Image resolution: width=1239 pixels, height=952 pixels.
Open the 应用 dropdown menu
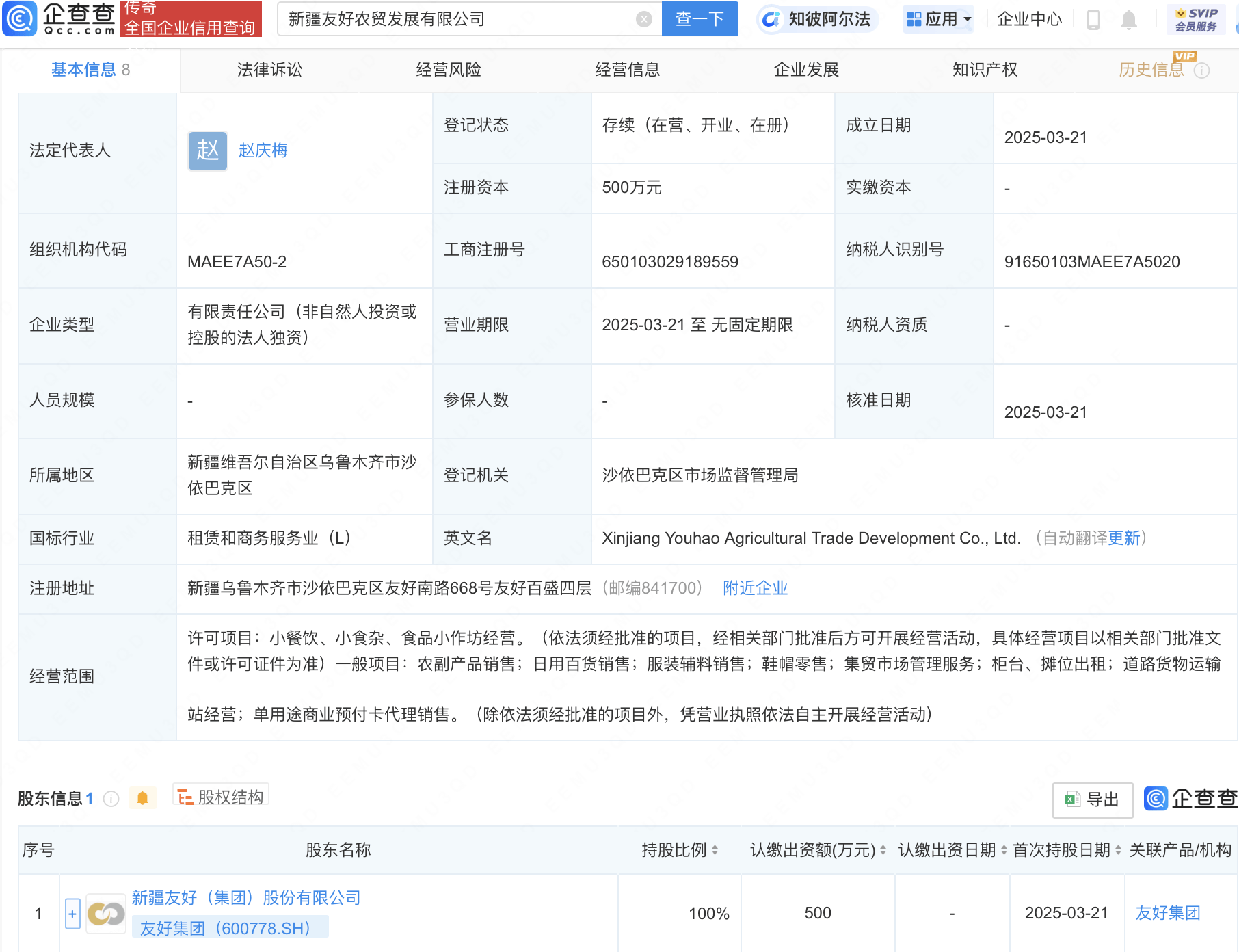938,19
